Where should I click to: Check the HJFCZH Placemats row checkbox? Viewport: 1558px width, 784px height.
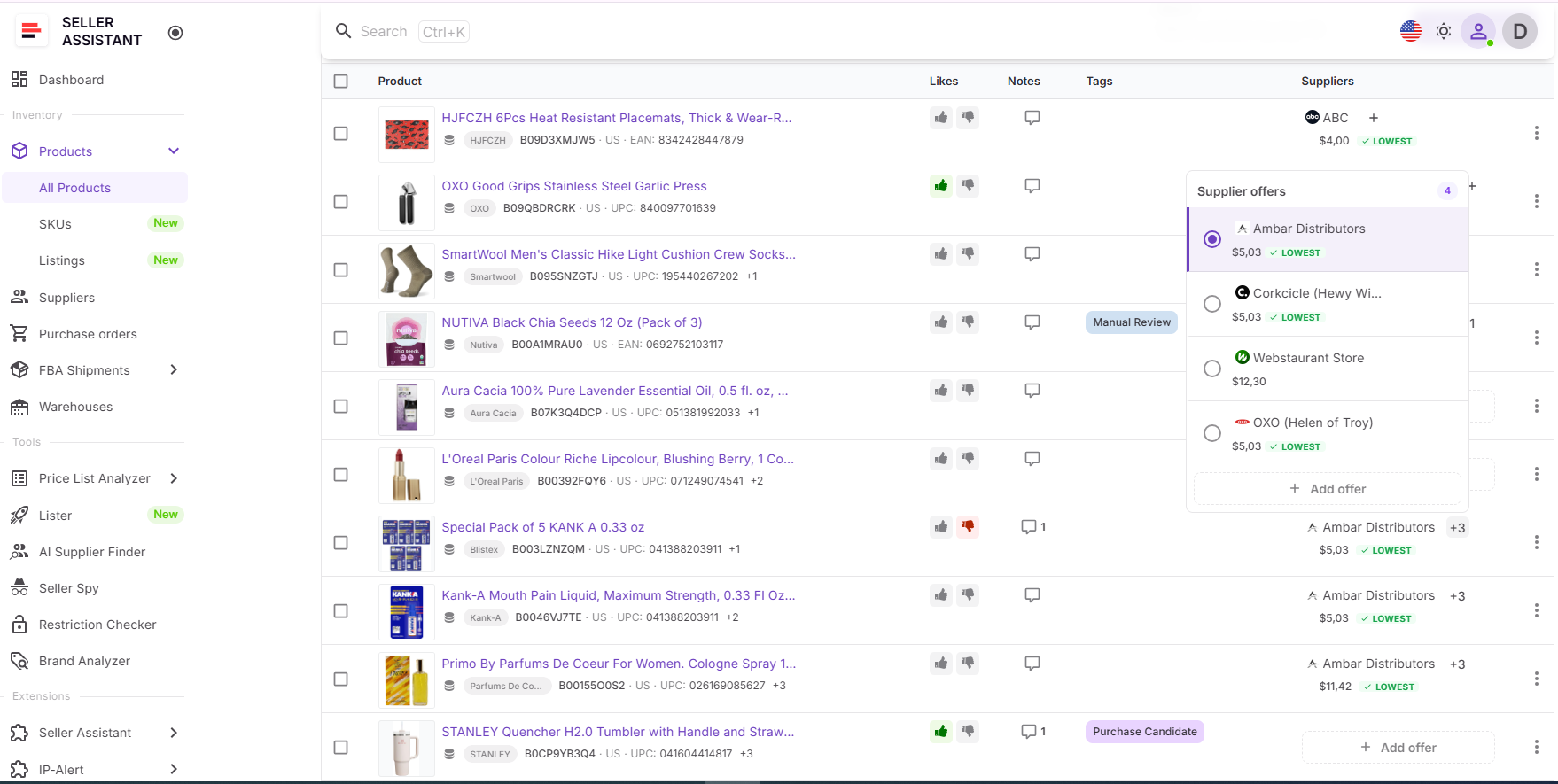pyautogui.click(x=340, y=133)
